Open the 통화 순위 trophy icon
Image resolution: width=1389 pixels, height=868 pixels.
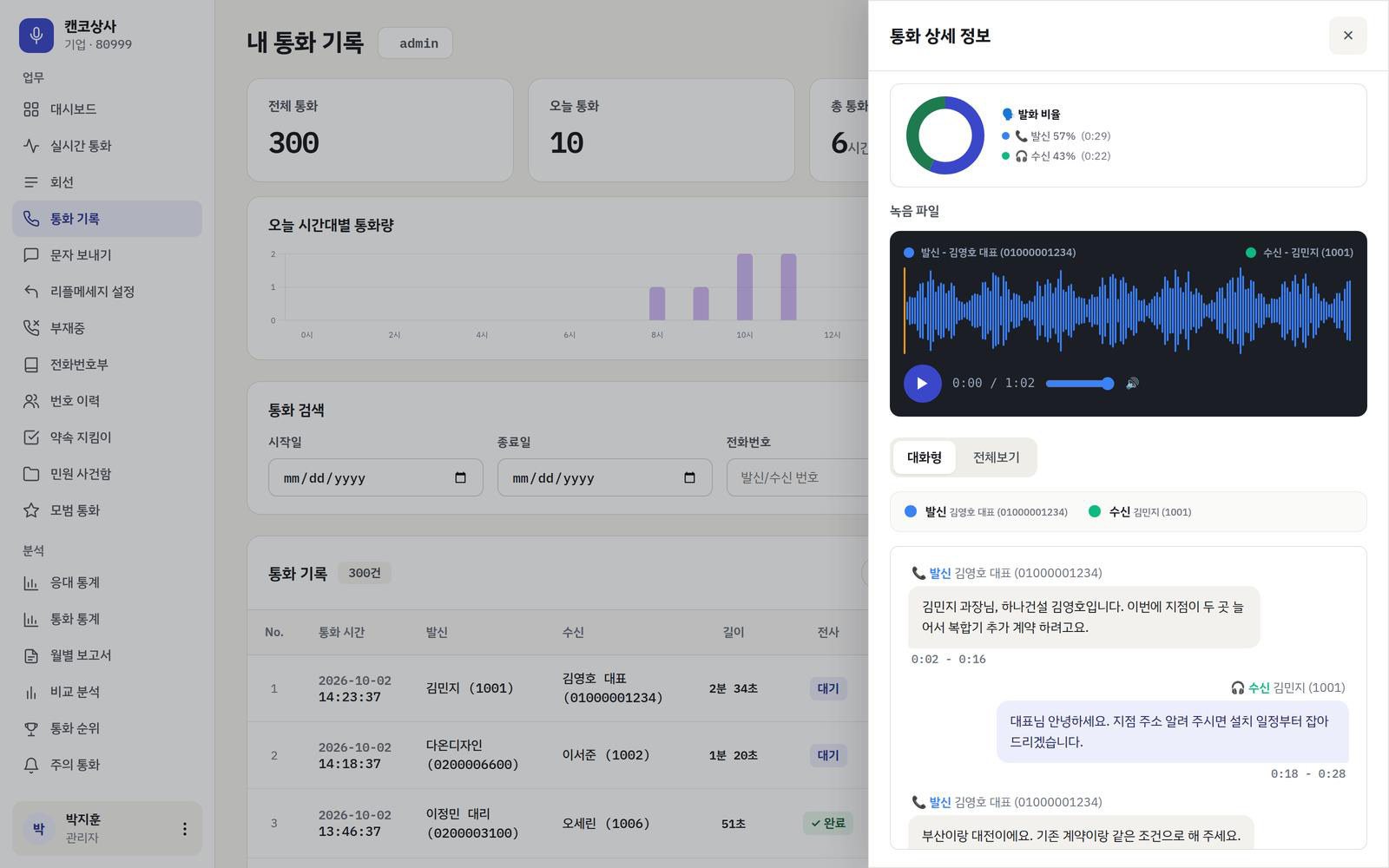(x=31, y=728)
